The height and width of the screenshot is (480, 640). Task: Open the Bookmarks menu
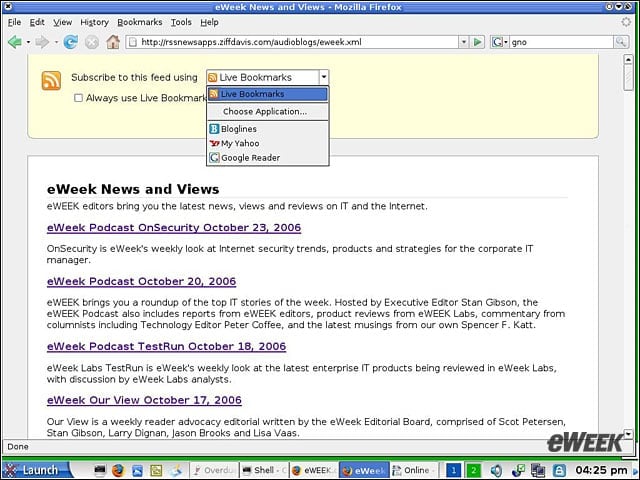pyautogui.click(x=140, y=22)
